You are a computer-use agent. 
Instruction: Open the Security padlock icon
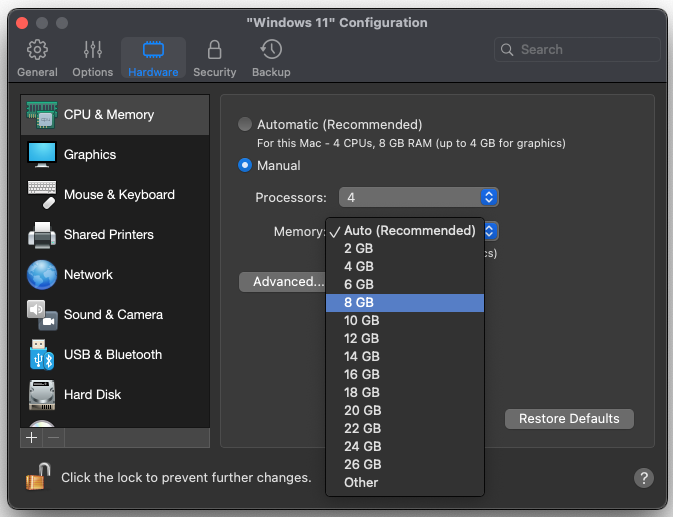click(x=215, y=50)
